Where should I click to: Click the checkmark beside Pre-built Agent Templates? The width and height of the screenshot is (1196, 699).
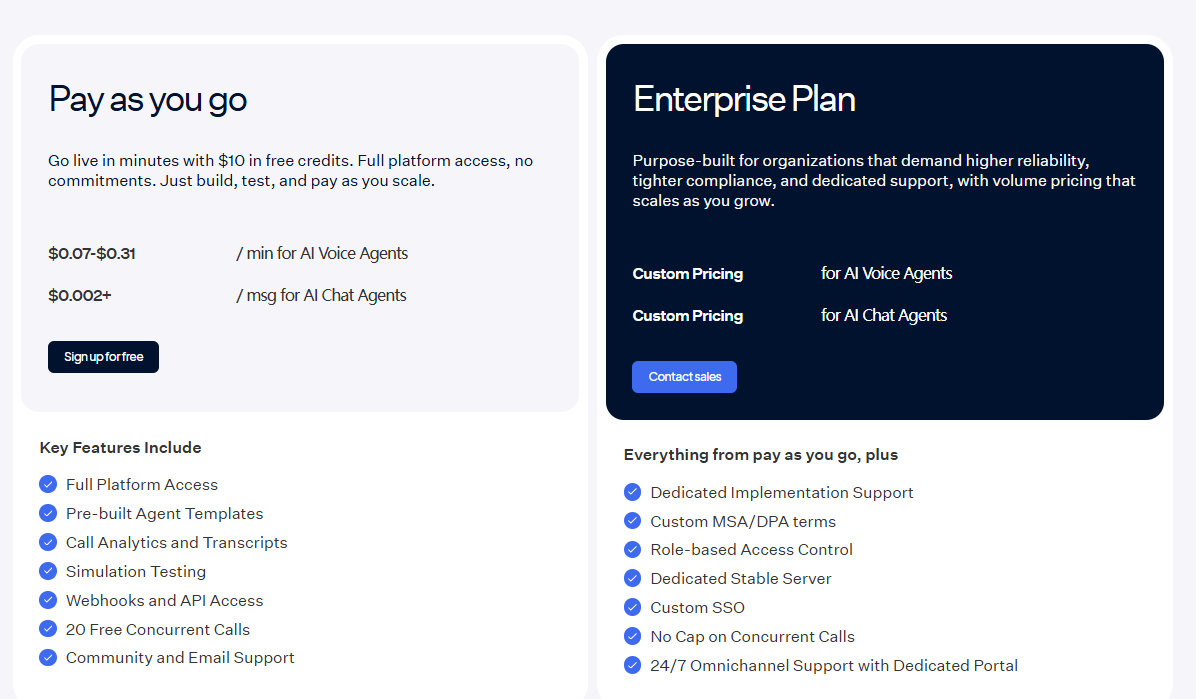point(47,513)
